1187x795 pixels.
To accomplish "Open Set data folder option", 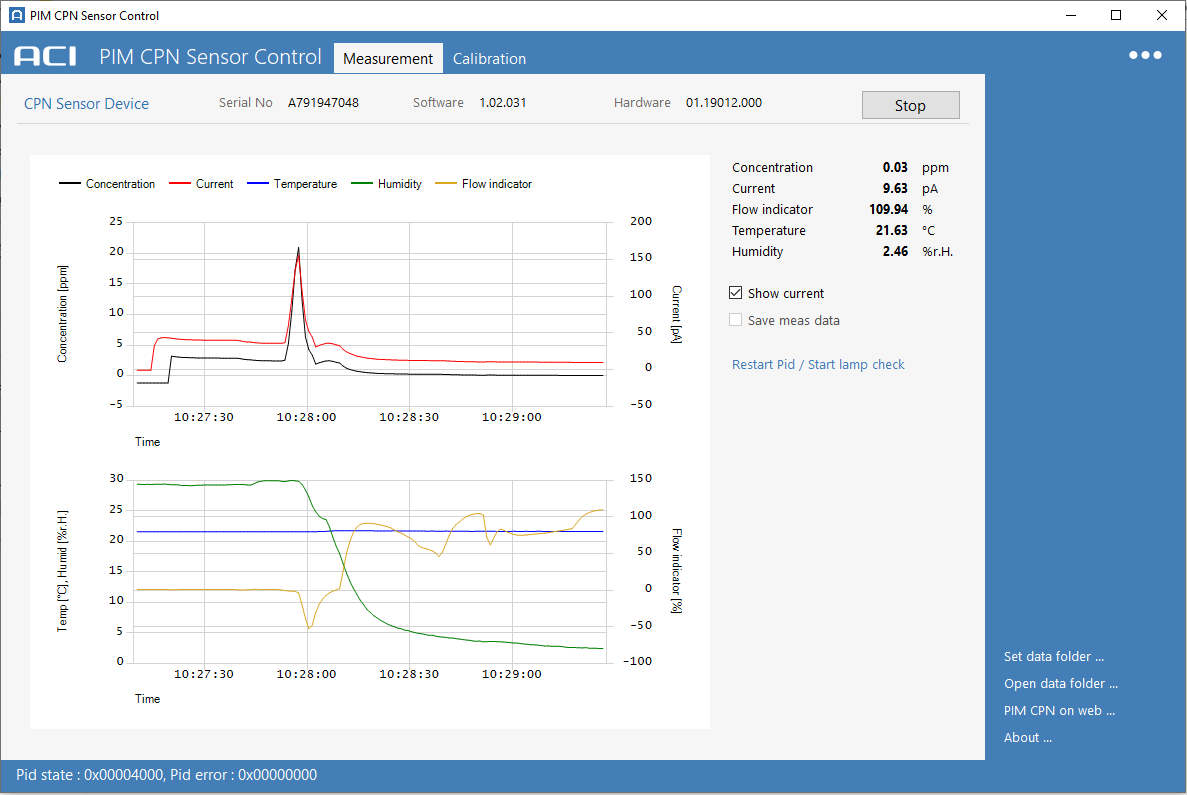I will click(1053, 656).
